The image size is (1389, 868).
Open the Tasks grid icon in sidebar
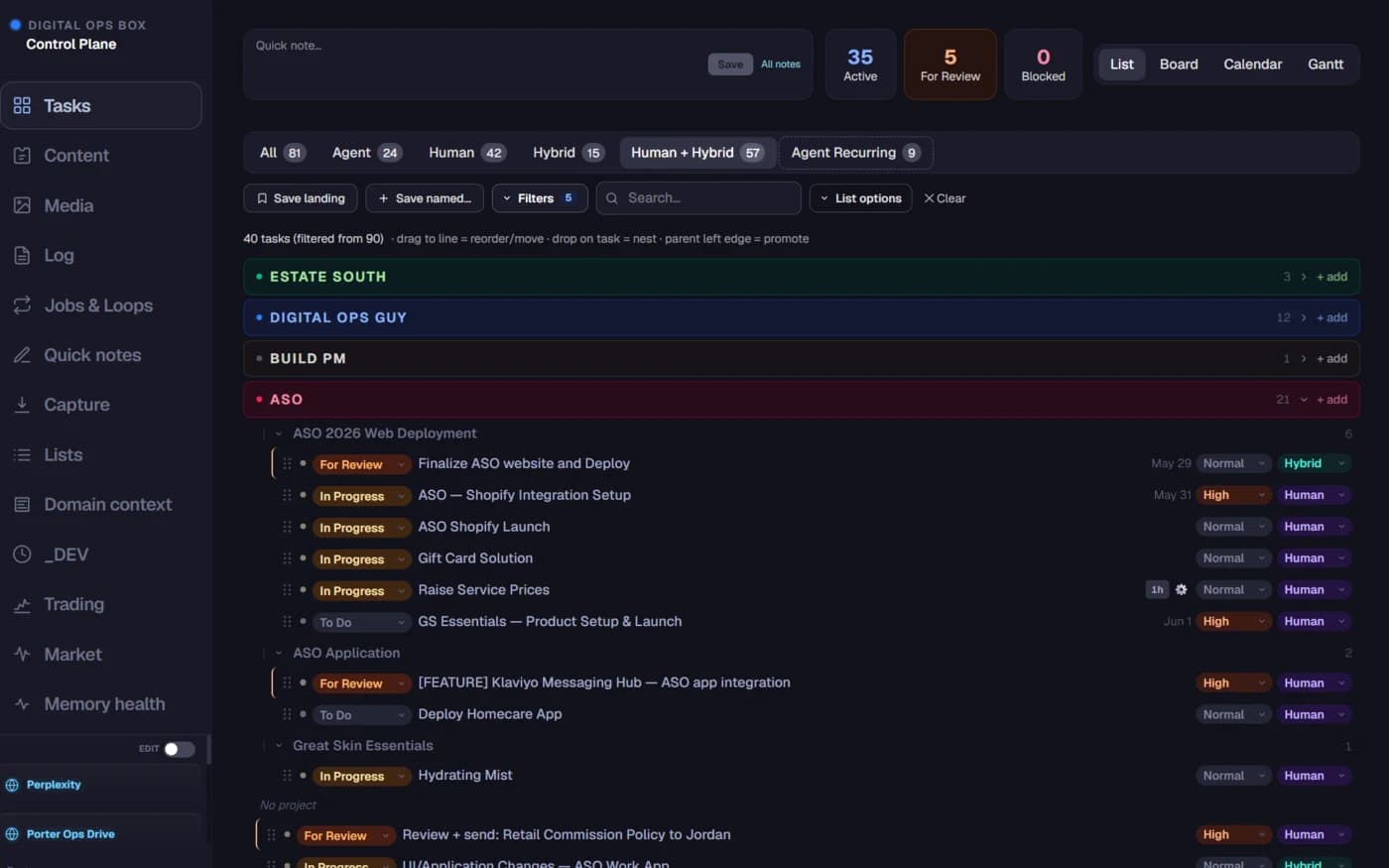point(22,105)
